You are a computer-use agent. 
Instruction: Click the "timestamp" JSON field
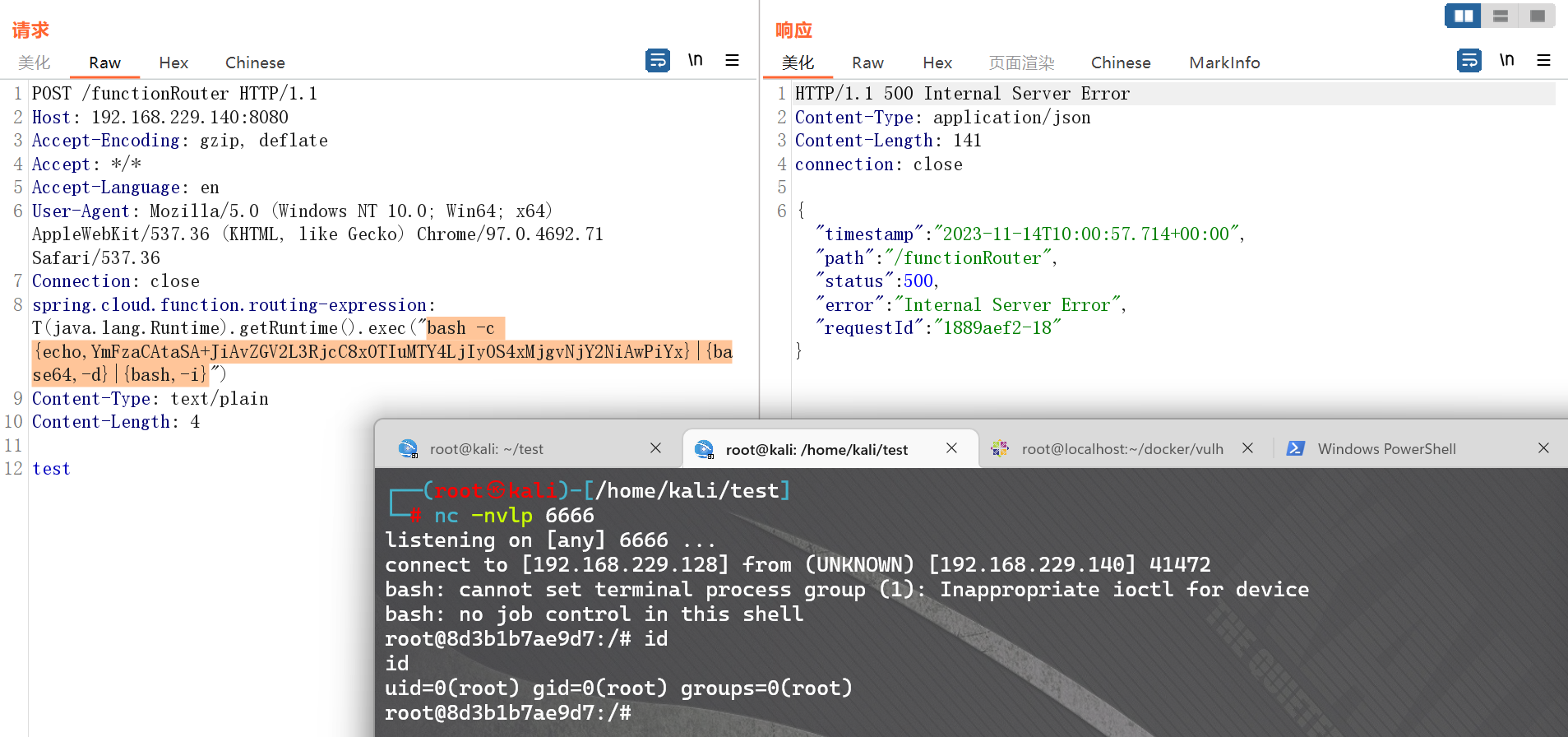[x=1030, y=234]
